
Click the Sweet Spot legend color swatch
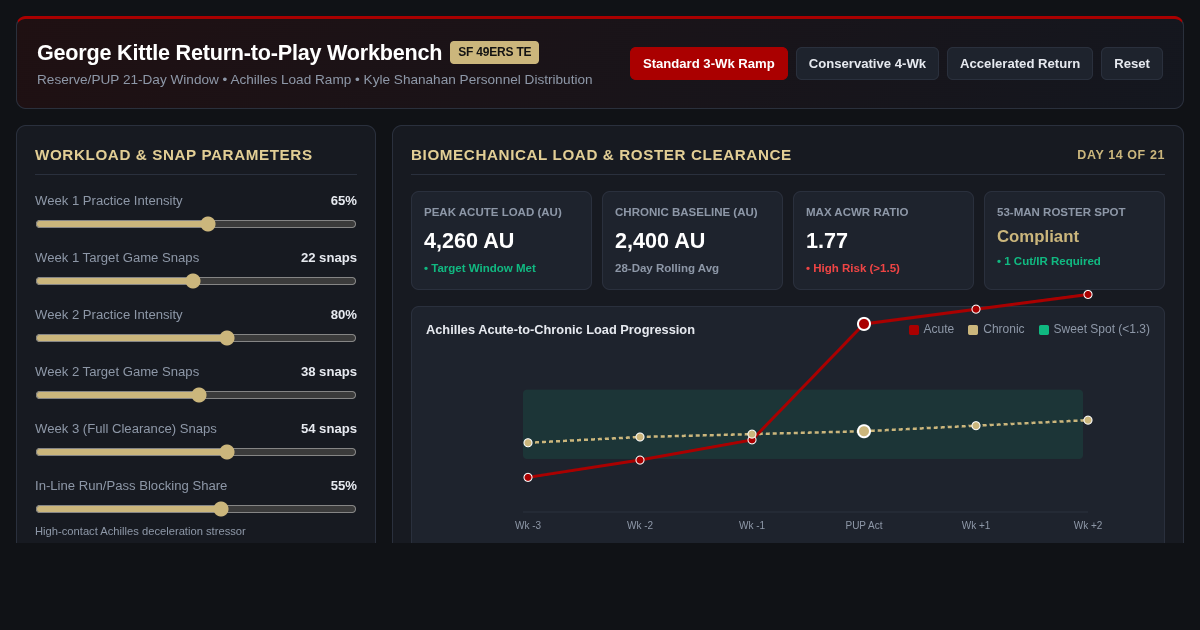point(1044,330)
